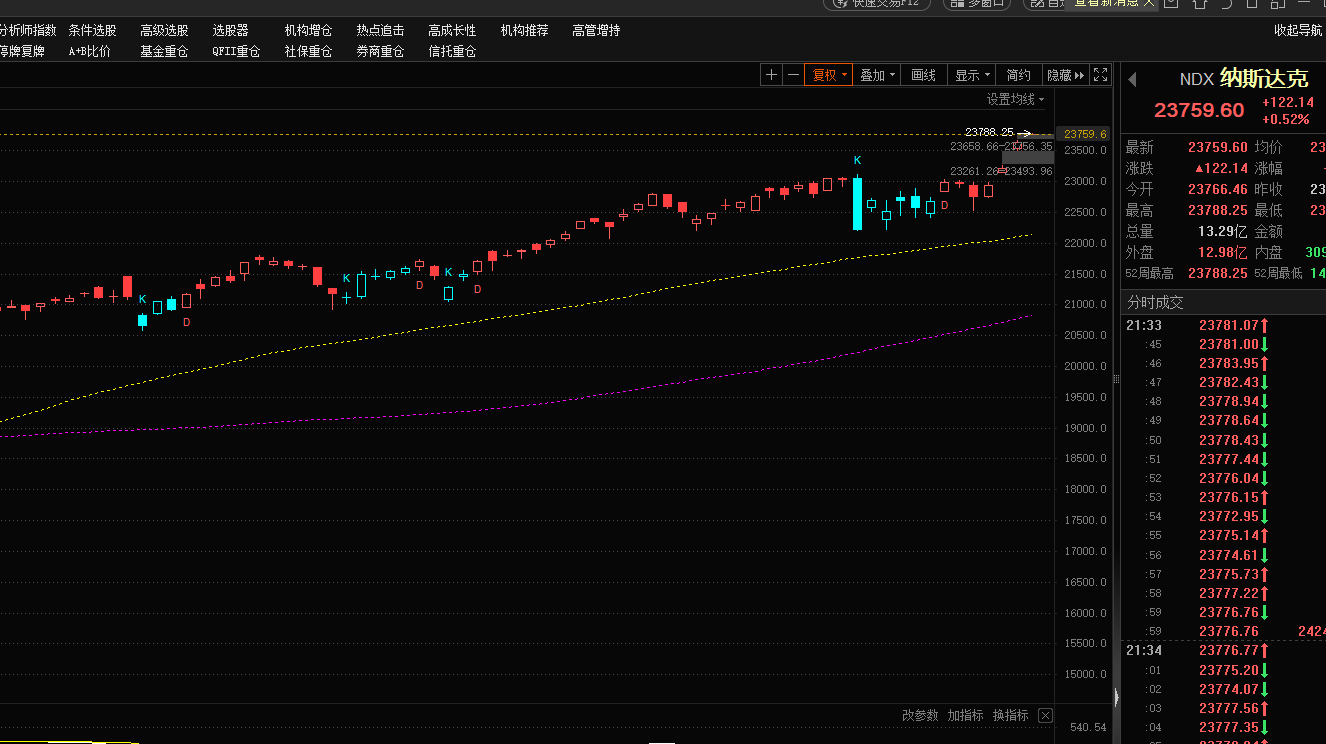The image size is (1326, 744).
Task: Open 机构增仓 navigation item
Action: click(x=308, y=31)
